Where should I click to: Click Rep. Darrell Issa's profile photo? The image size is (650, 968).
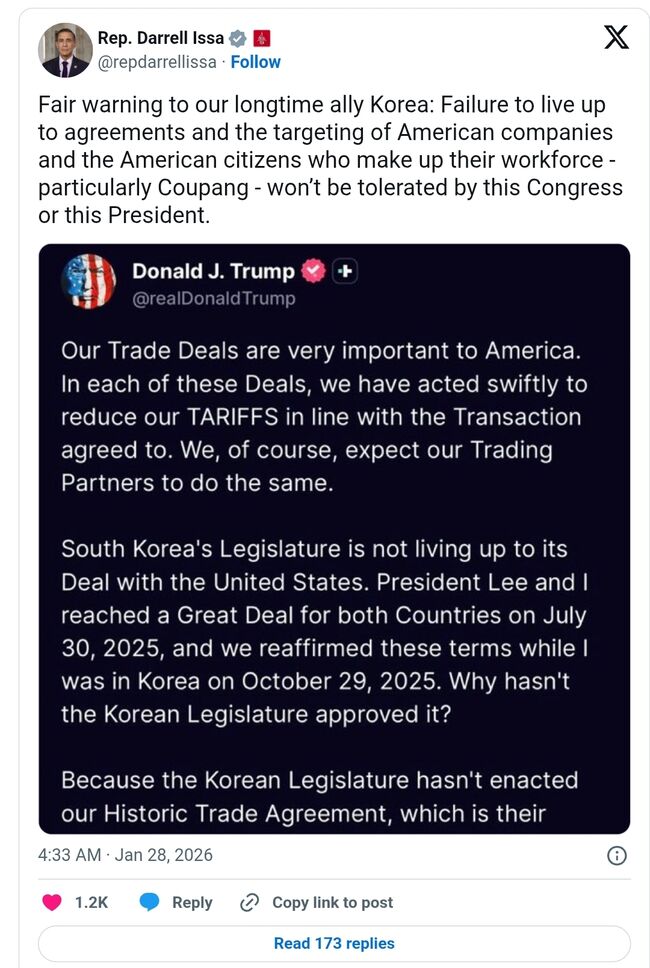coord(65,50)
